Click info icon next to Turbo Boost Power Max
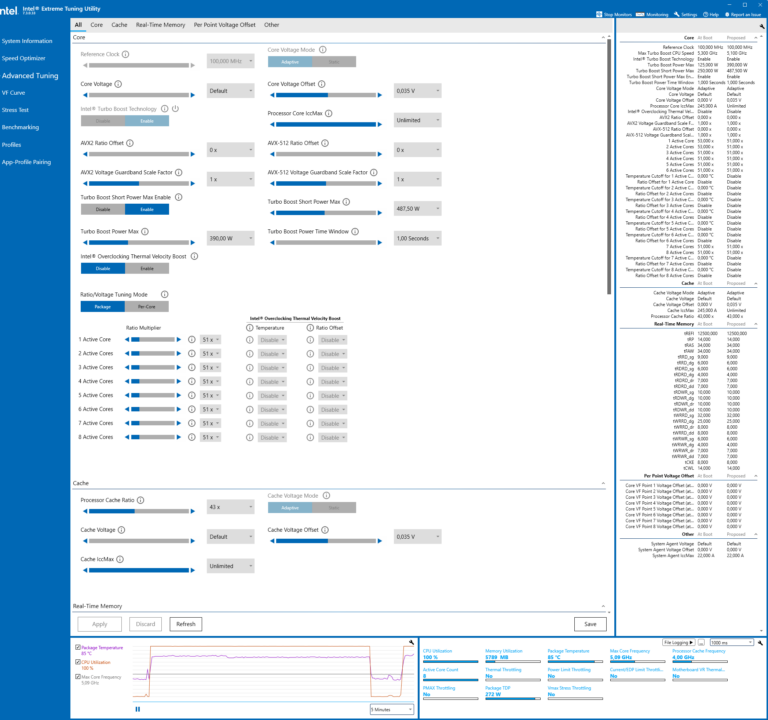Image resolution: width=768 pixels, height=720 pixels. 145,231
